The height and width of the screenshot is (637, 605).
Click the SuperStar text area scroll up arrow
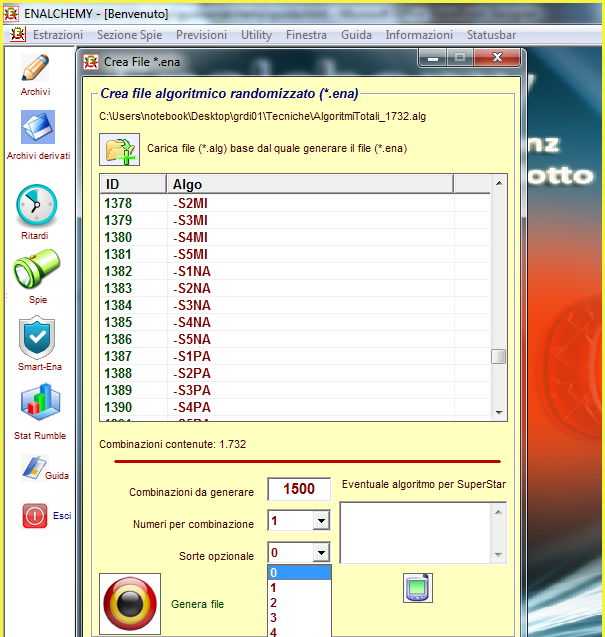point(498,512)
